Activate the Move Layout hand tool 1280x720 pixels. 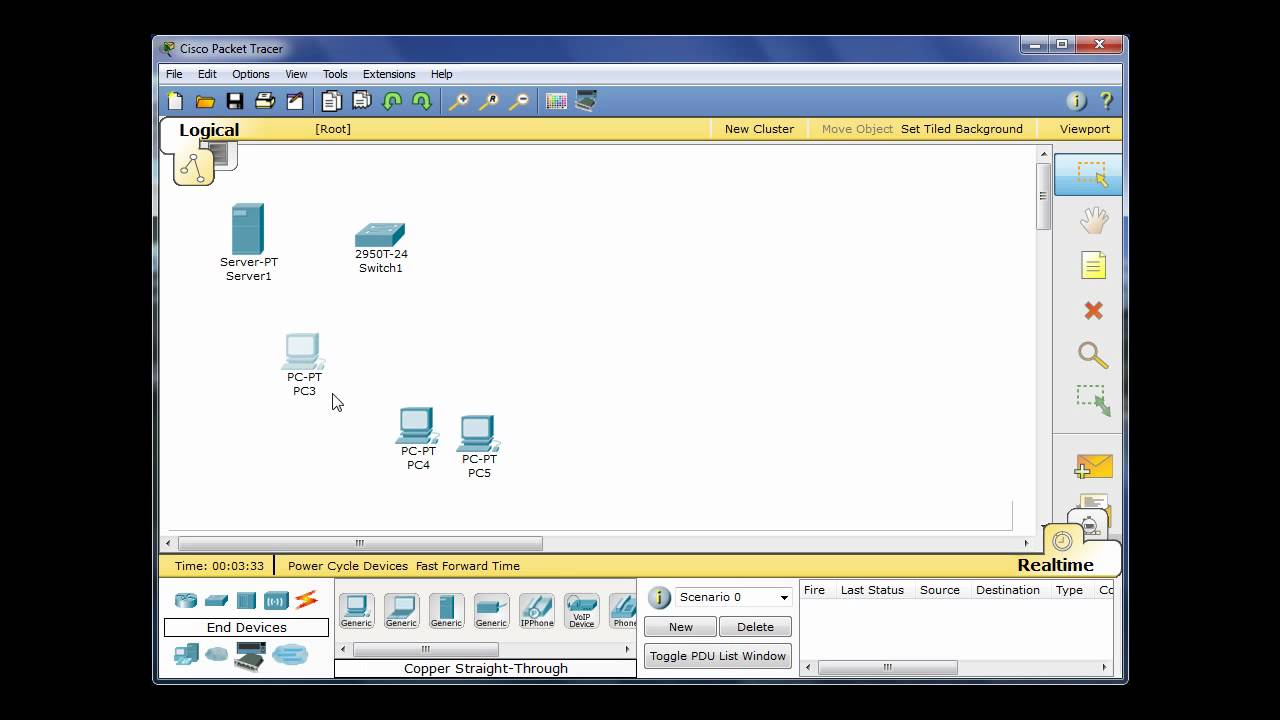pos(1093,219)
